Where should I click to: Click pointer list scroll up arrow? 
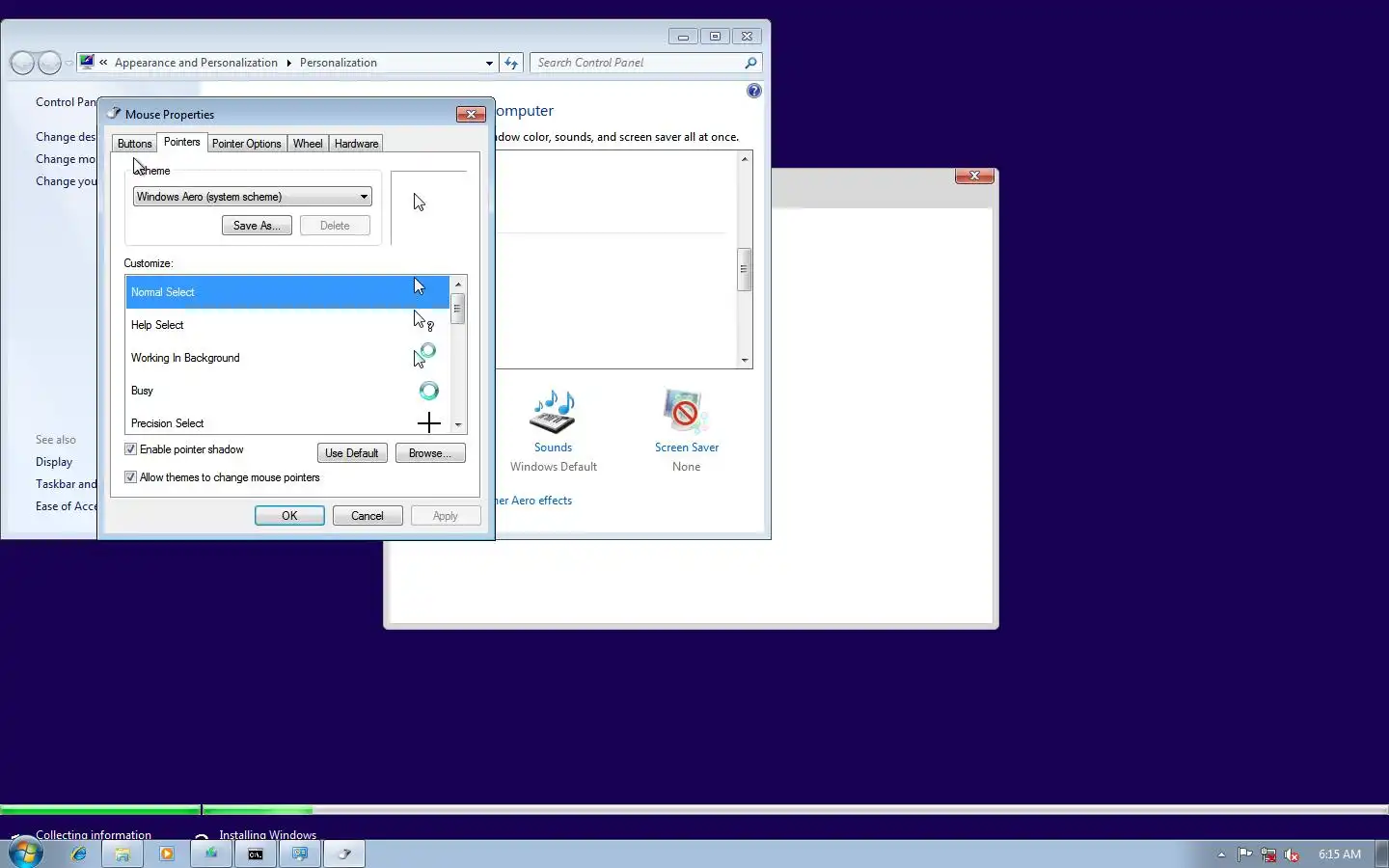(x=458, y=285)
